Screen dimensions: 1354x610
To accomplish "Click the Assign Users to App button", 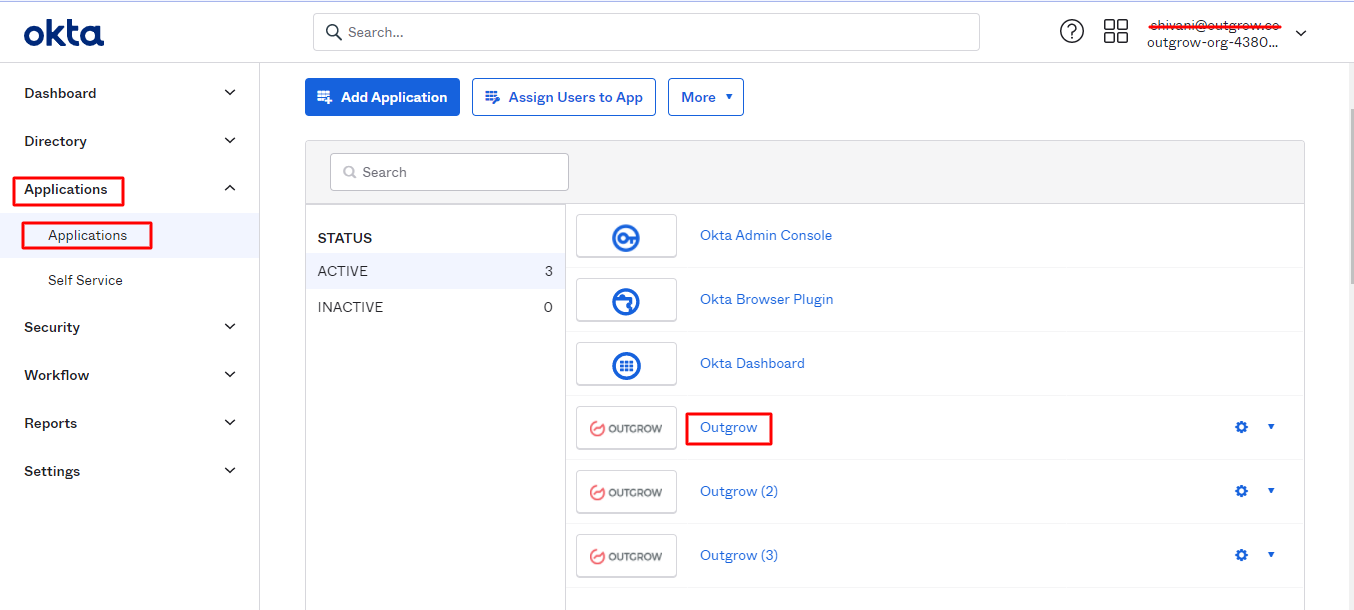I will point(564,97).
